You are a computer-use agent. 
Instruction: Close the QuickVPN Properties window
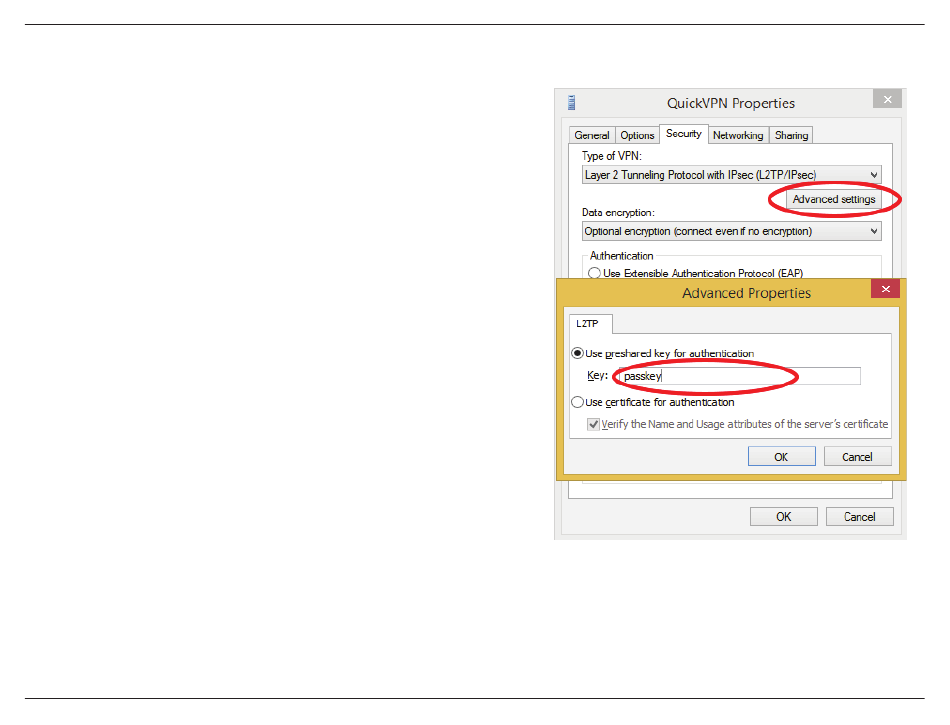(888, 99)
